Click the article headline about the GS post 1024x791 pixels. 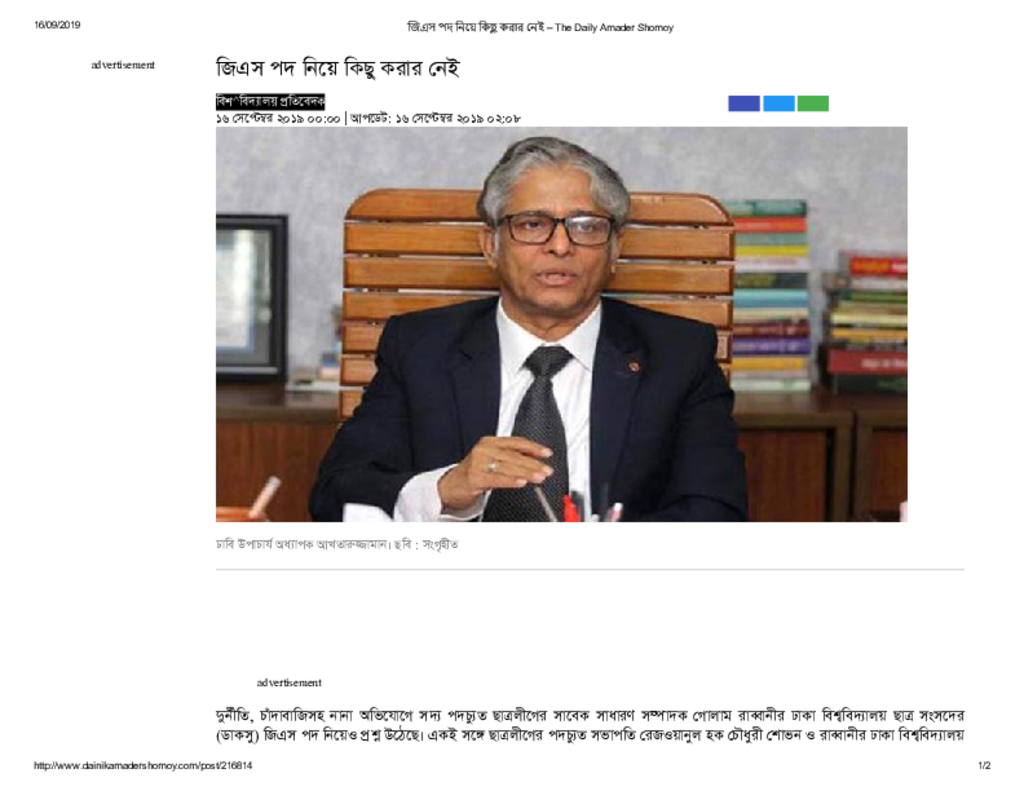click(x=338, y=68)
